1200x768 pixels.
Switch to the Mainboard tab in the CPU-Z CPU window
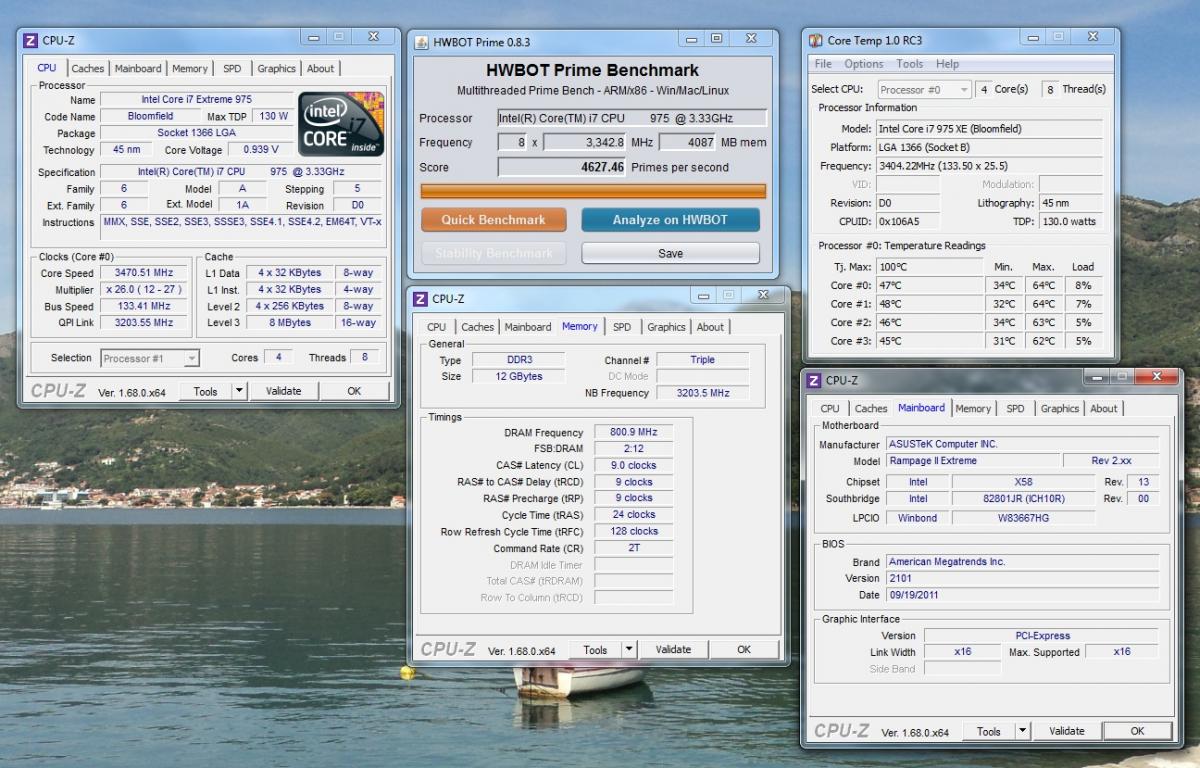tap(138, 69)
